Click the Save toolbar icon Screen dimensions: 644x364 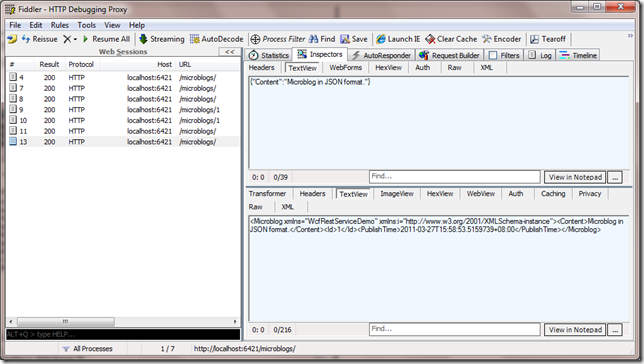[345, 39]
